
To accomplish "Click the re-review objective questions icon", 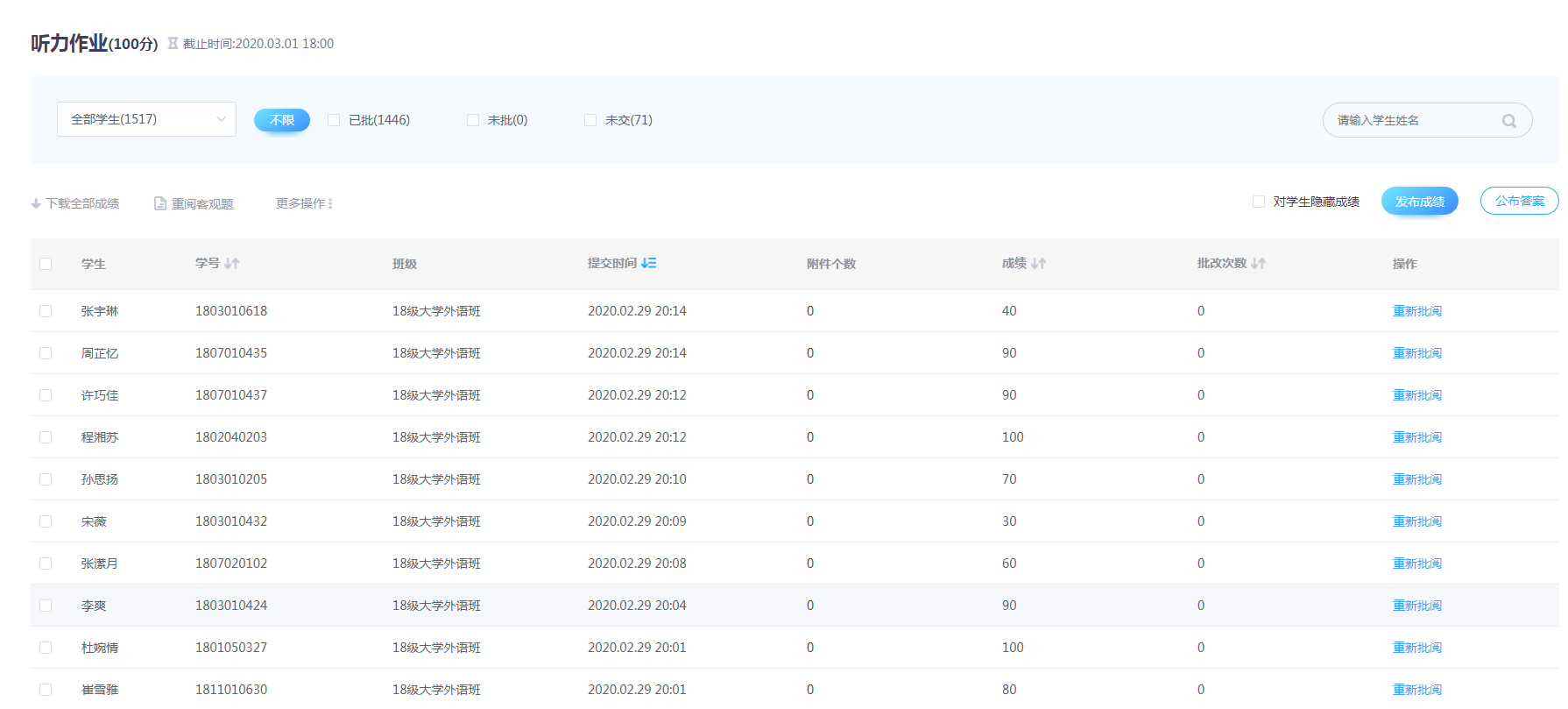I will pyautogui.click(x=160, y=203).
